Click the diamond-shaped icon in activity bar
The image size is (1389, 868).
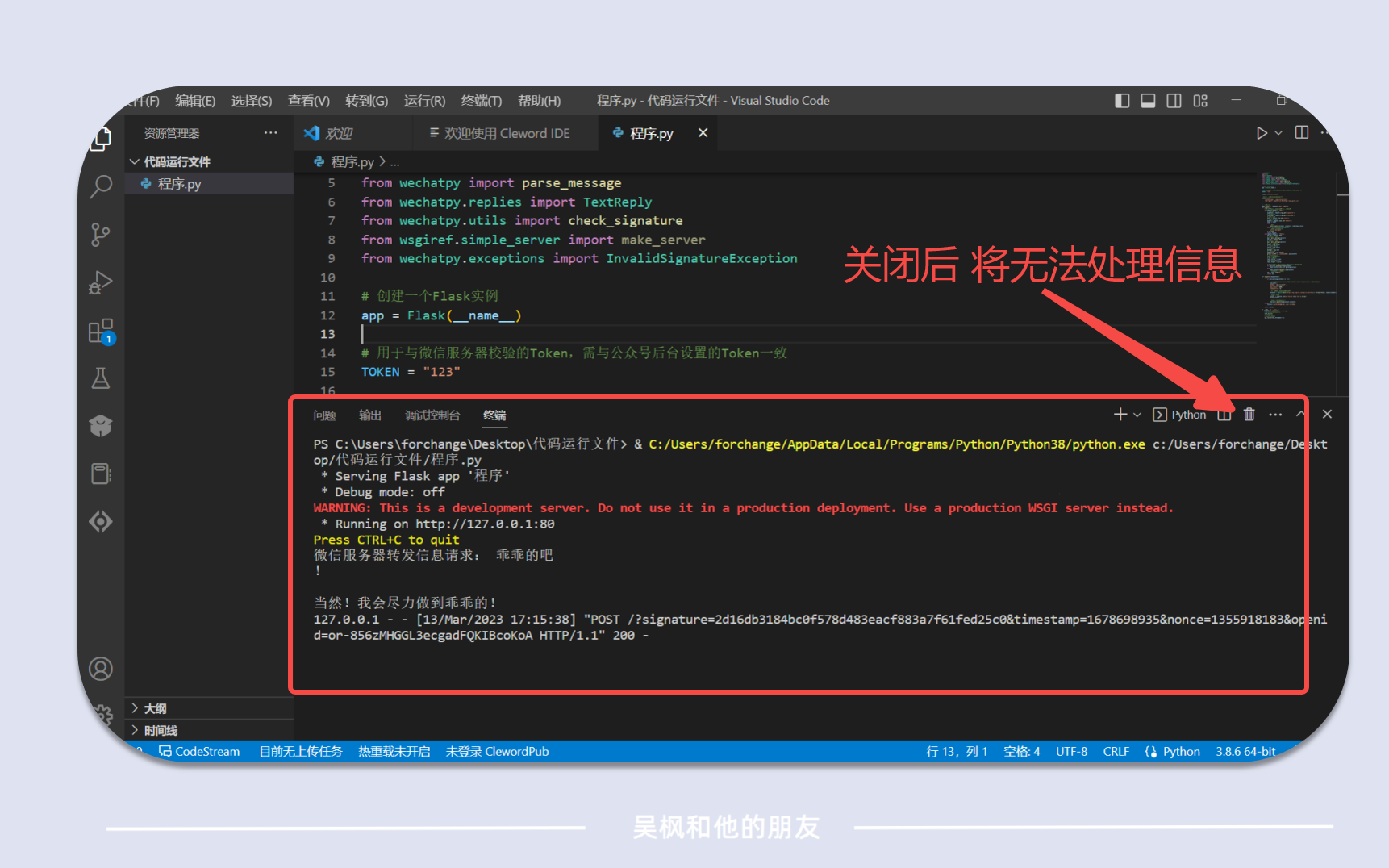point(101,521)
